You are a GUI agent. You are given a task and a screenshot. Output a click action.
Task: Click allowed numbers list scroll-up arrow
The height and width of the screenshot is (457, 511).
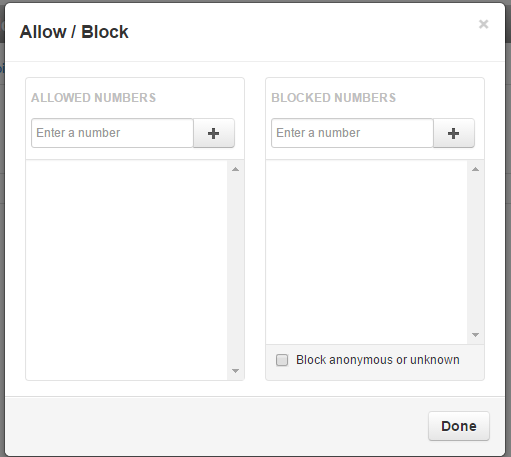point(235,169)
